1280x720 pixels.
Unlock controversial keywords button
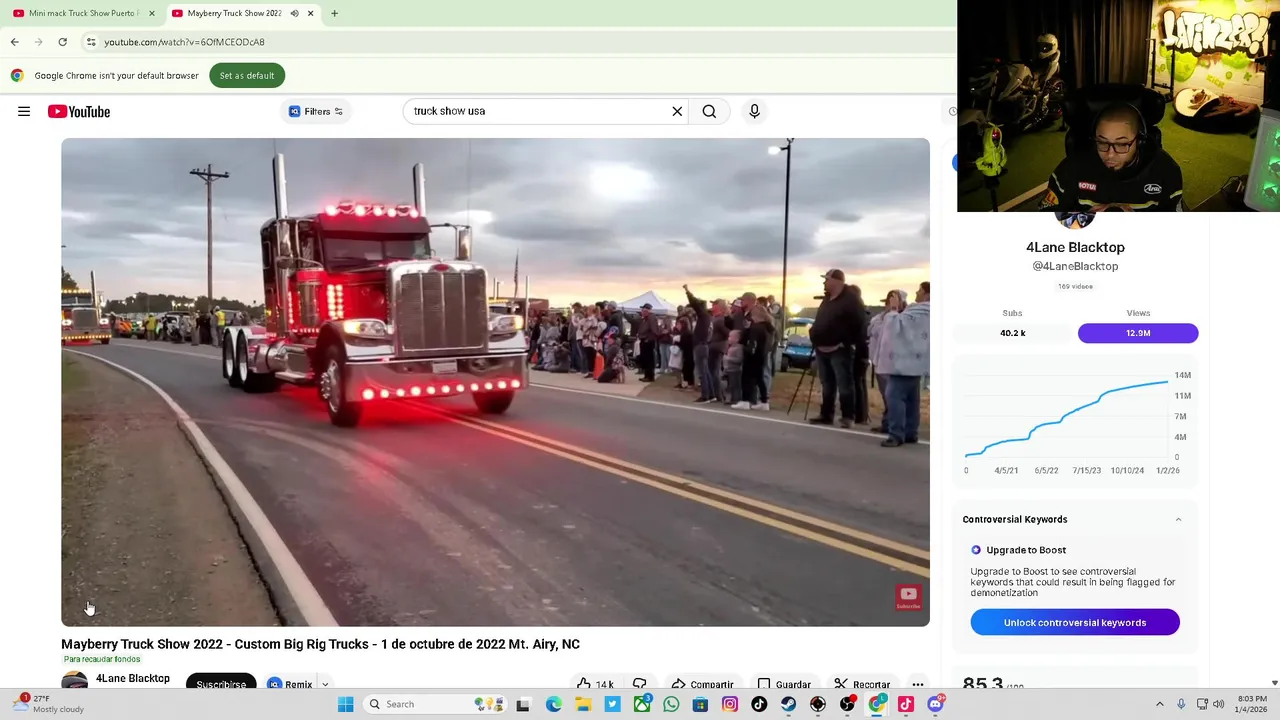tap(1075, 622)
